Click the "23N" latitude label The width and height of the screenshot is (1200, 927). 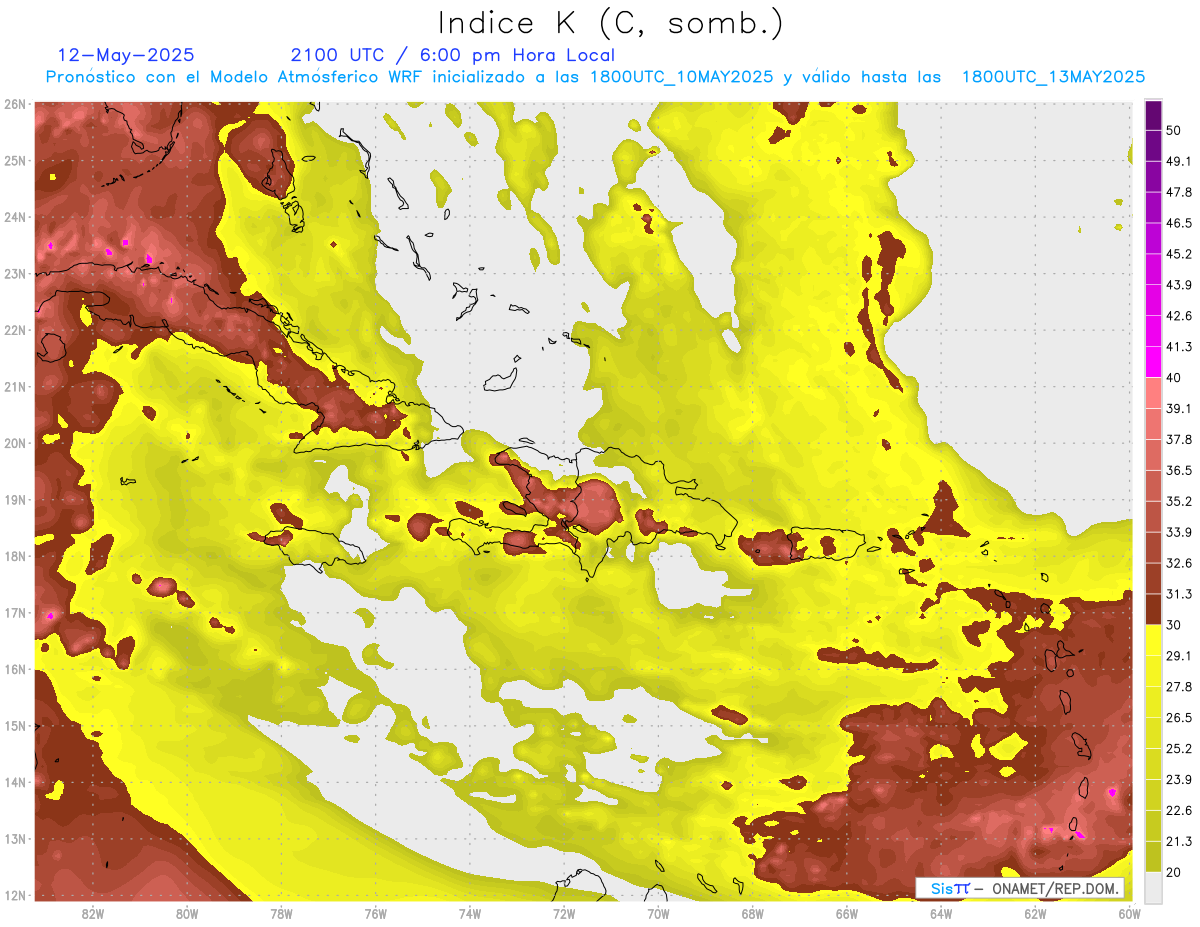point(15,273)
